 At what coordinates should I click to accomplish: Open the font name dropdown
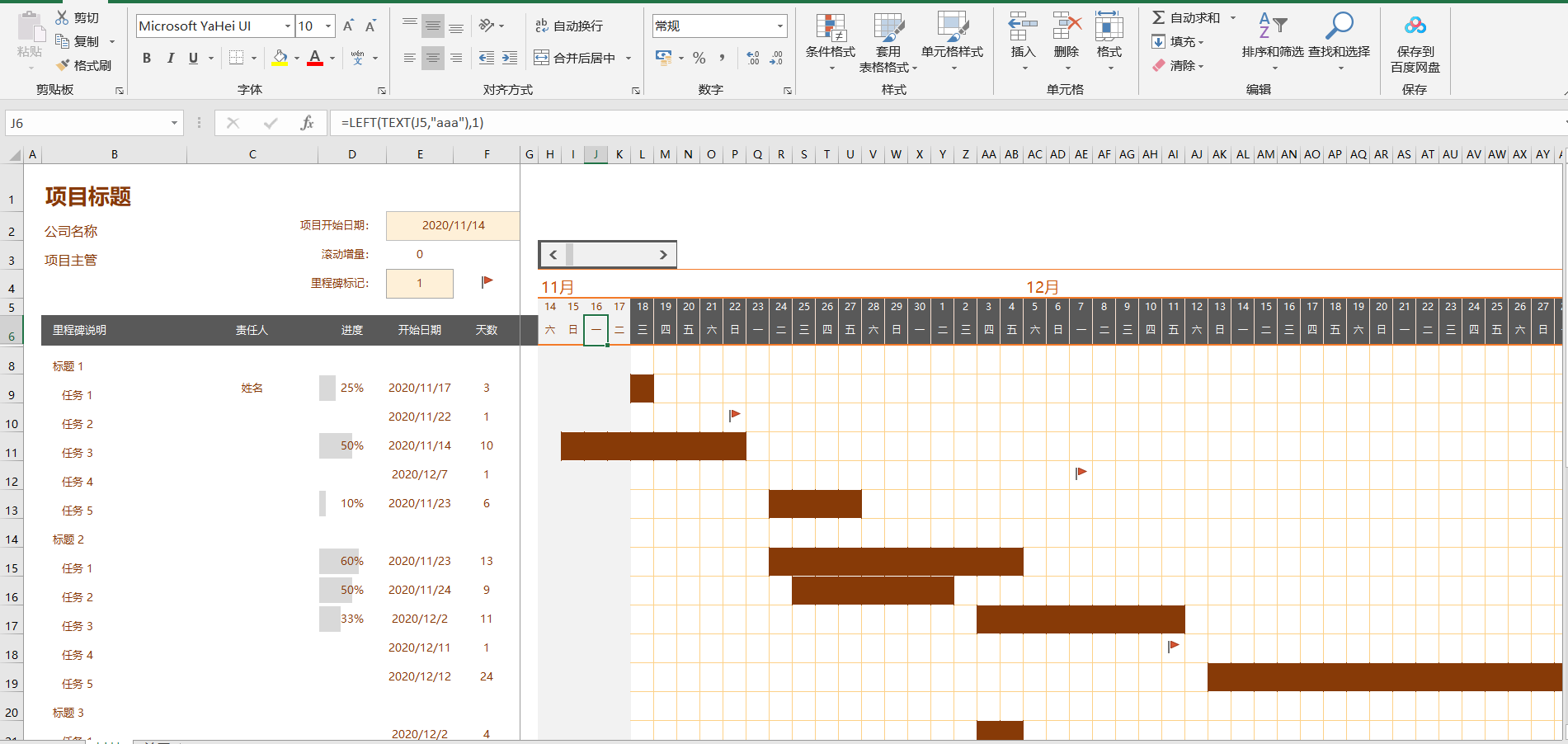(x=288, y=26)
